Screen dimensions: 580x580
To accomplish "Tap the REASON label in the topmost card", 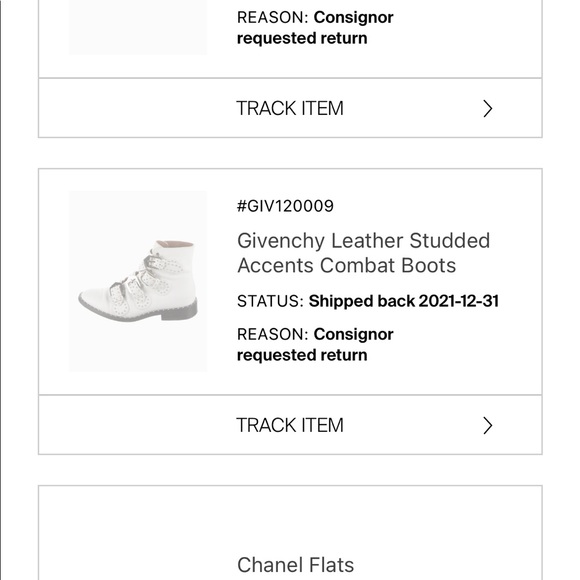I will (x=272, y=17).
